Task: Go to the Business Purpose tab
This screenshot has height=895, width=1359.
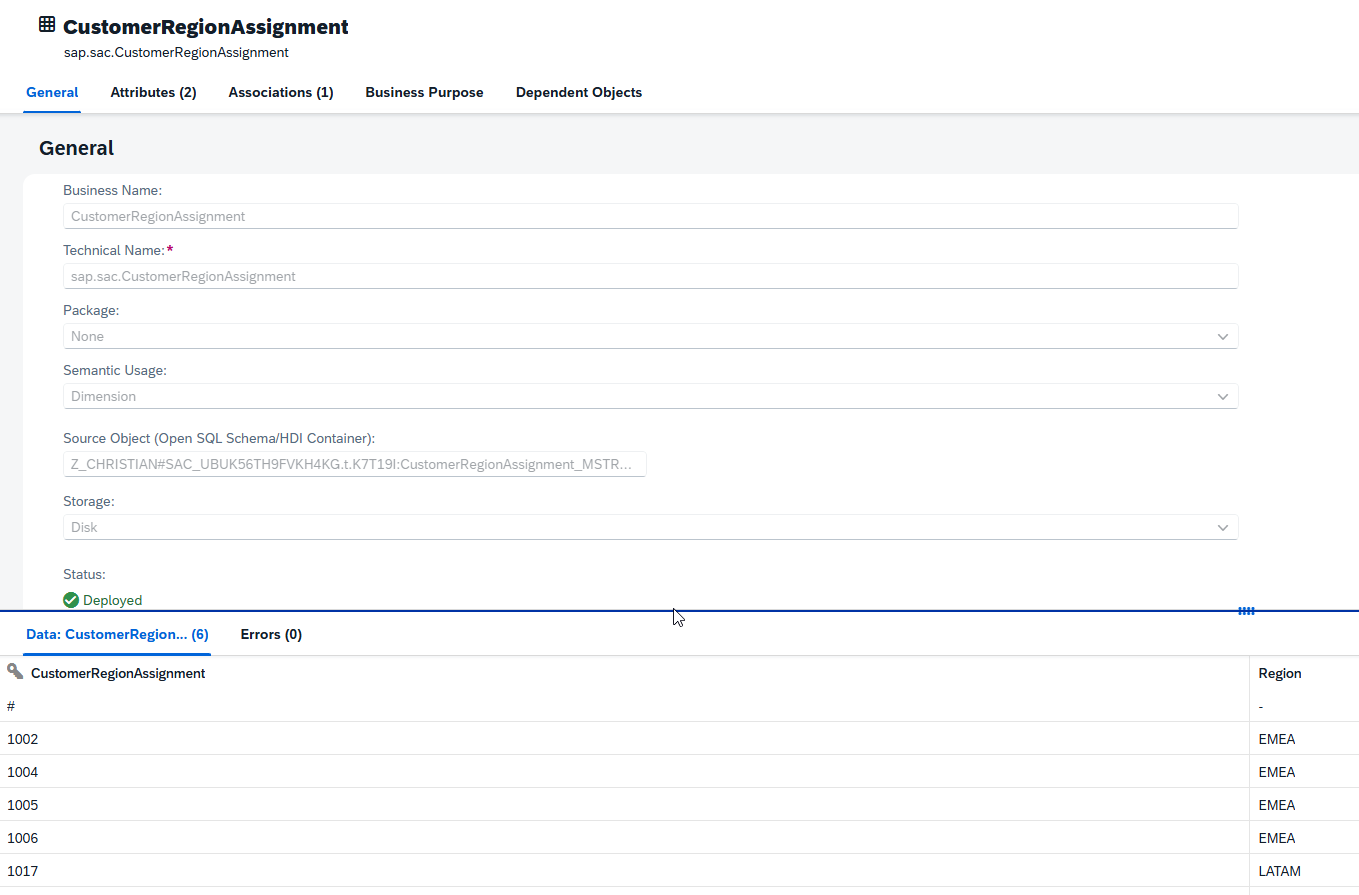Action: (x=424, y=92)
